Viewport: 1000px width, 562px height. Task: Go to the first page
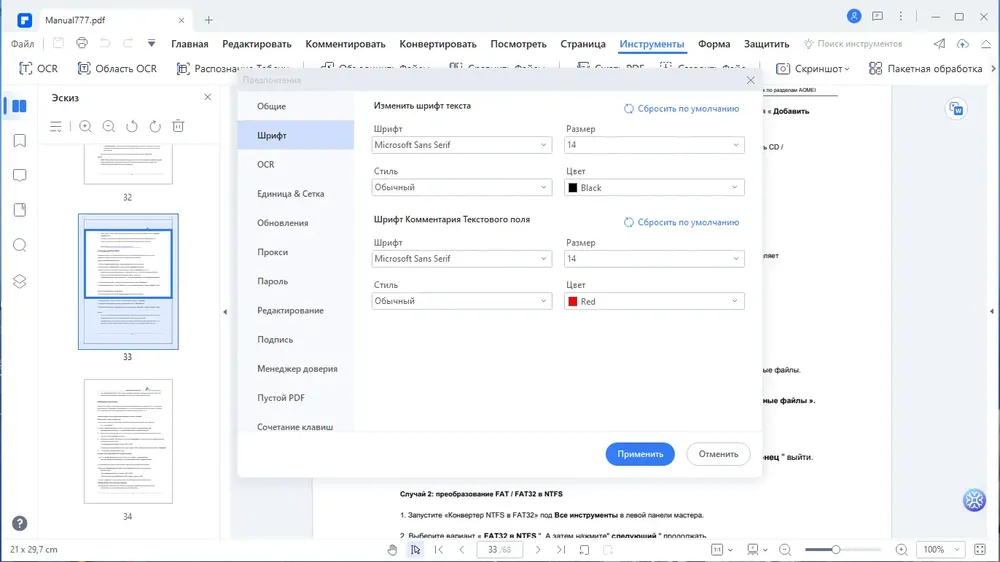pos(439,550)
